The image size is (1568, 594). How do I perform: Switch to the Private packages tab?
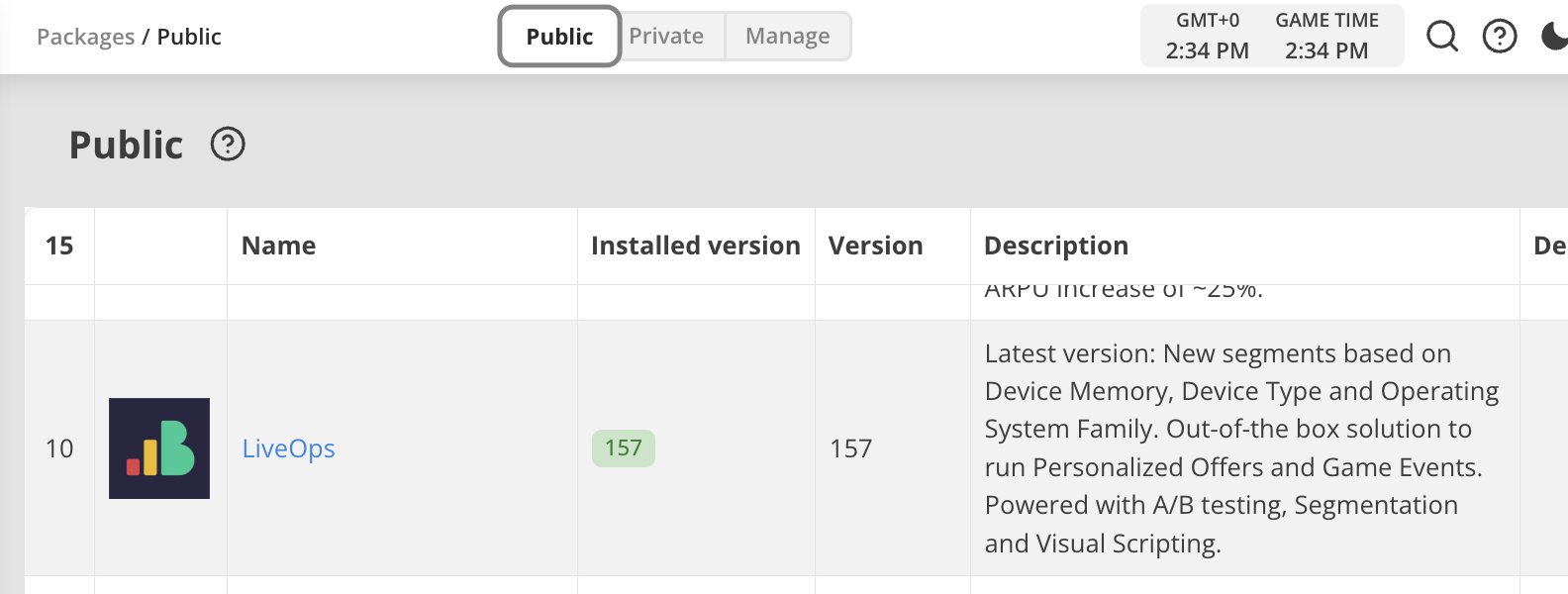click(x=667, y=36)
